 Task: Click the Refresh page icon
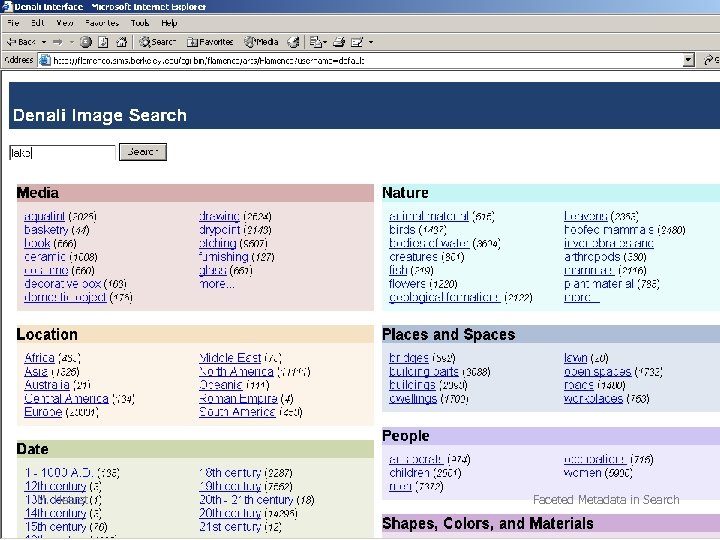click(103, 42)
